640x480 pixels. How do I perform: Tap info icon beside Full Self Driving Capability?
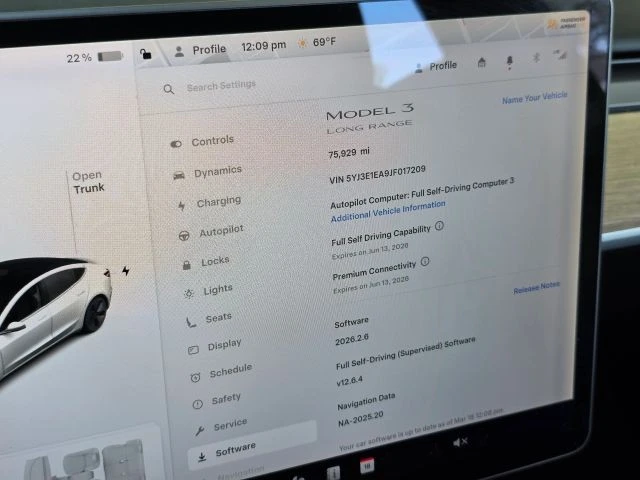[x=439, y=226]
